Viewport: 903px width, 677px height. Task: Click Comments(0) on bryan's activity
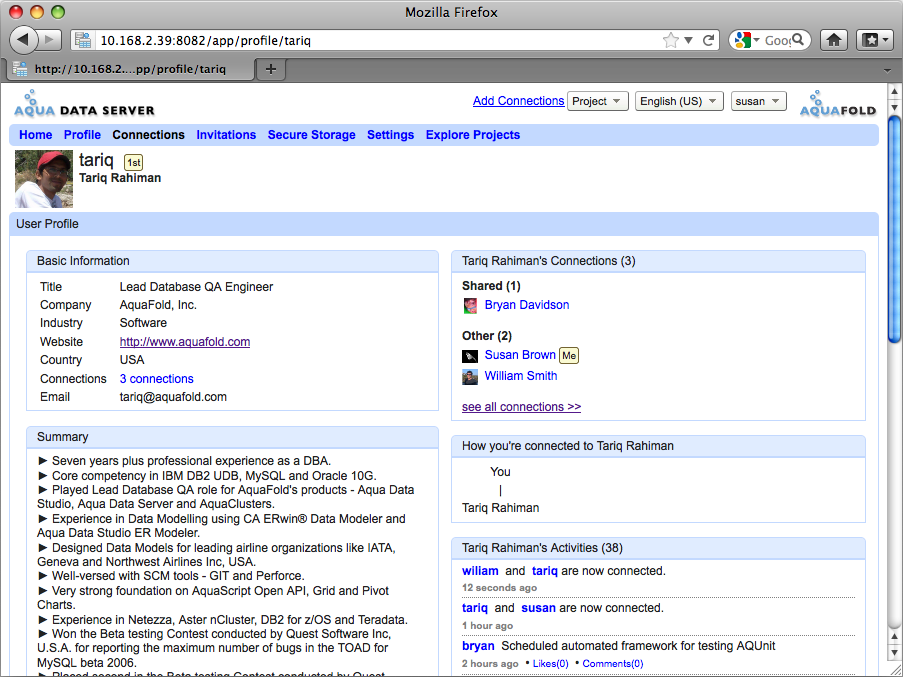coord(613,664)
